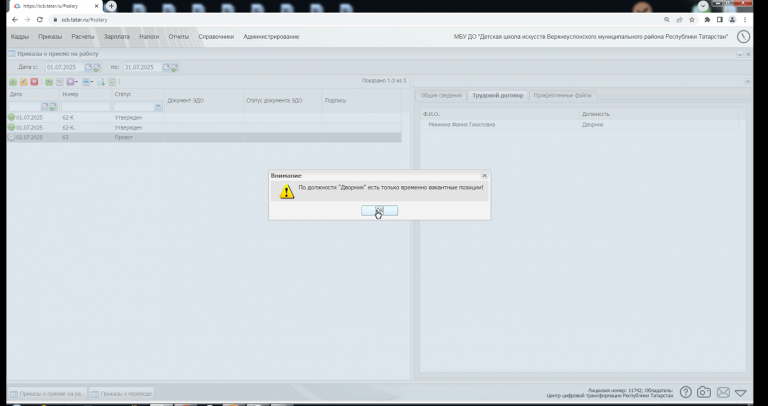Click the Подпись column header
The height and width of the screenshot is (406, 768).
click(336, 100)
